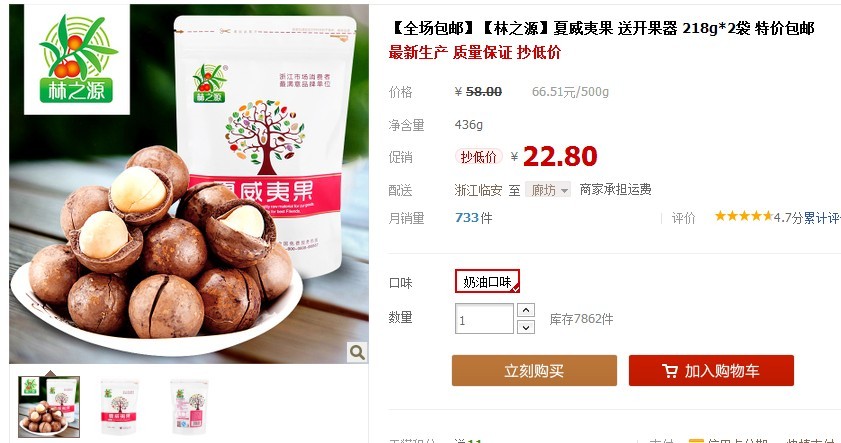Image resolution: width=841 pixels, height=443 pixels.
Task: Click the 抄低价 promotion badge
Action: coord(478,157)
